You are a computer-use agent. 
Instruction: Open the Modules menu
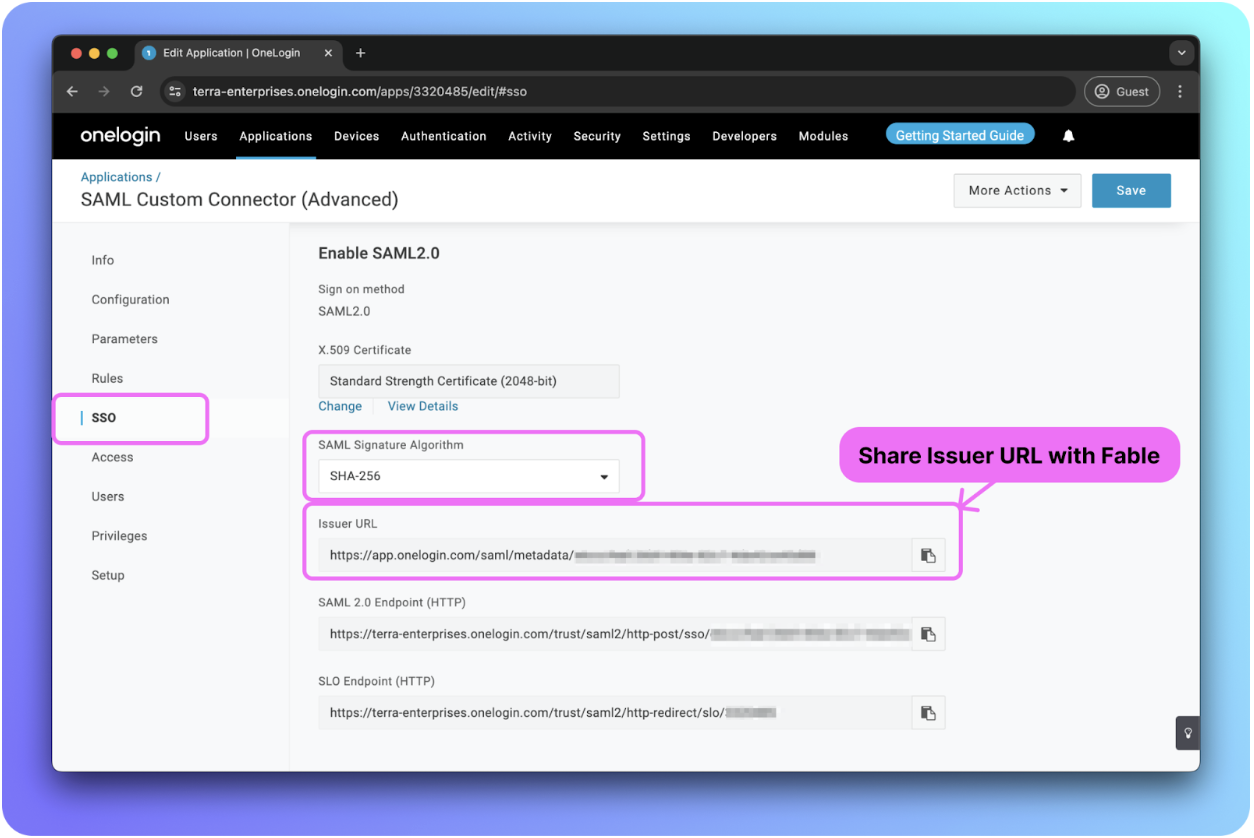[823, 136]
